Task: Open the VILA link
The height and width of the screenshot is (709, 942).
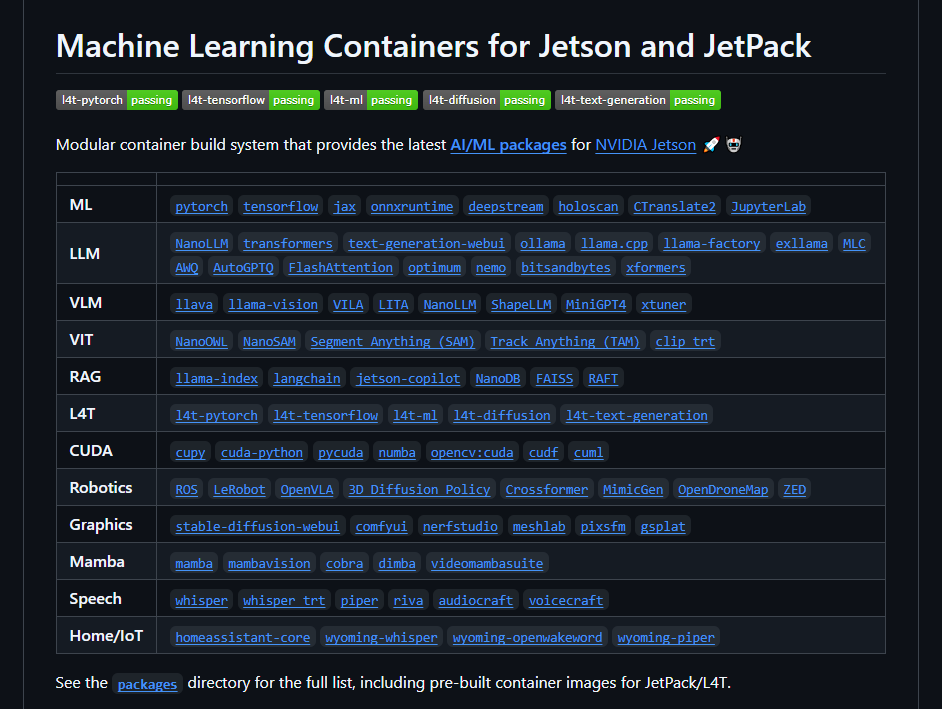Action: [348, 305]
